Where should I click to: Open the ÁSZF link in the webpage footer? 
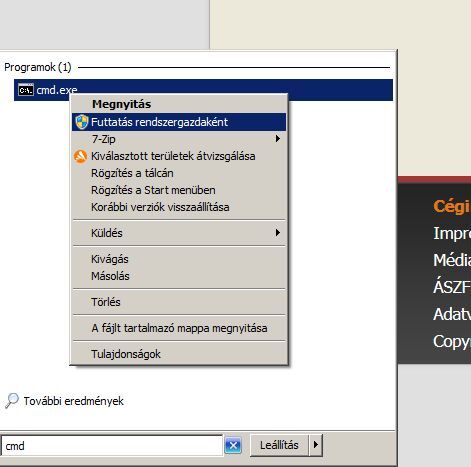452,287
